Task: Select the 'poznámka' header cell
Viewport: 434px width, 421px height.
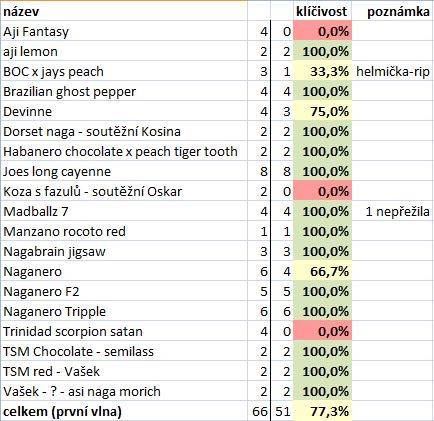Action: [x=393, y=11]
